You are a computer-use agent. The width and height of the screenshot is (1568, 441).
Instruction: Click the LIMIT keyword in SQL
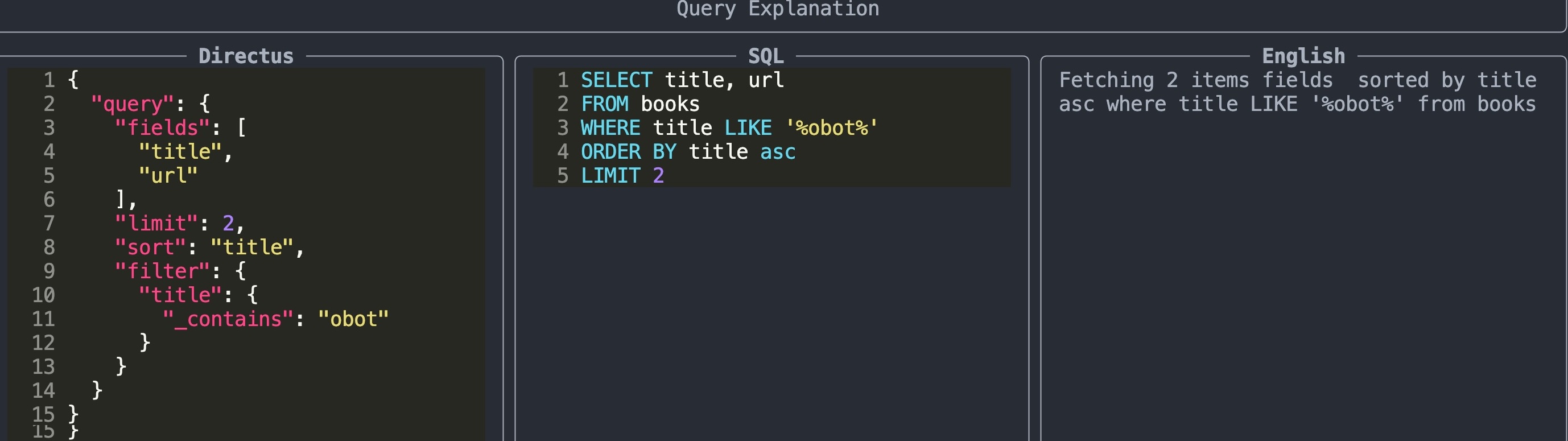(610, 175)
